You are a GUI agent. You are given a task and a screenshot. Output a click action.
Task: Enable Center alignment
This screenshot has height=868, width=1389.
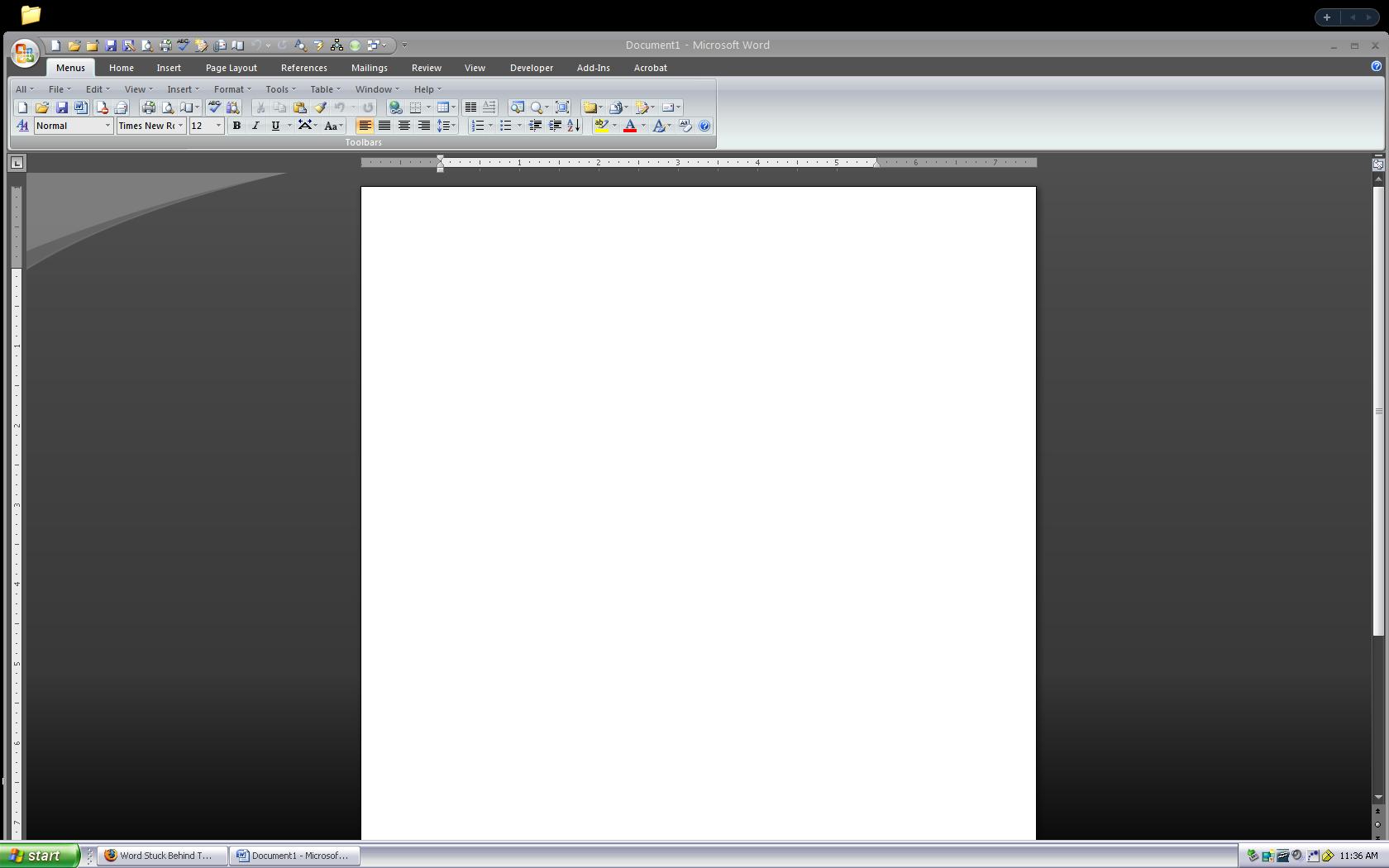pos(404,126)
